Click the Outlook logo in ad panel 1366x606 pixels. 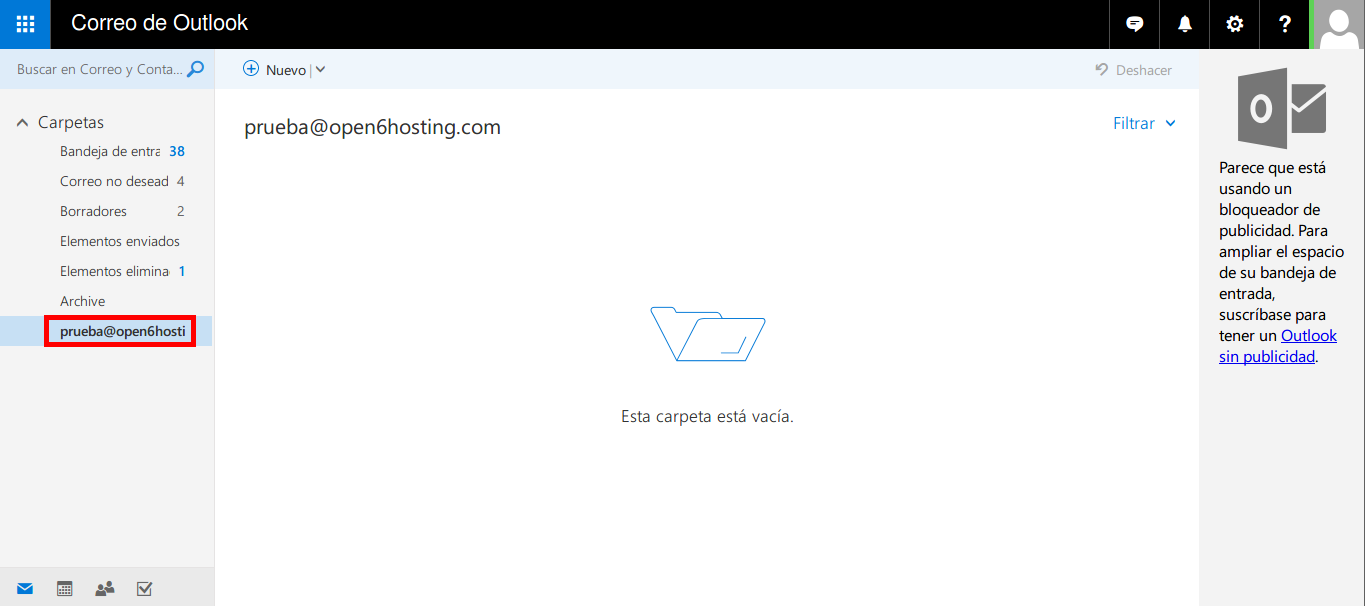[1282, 109]
